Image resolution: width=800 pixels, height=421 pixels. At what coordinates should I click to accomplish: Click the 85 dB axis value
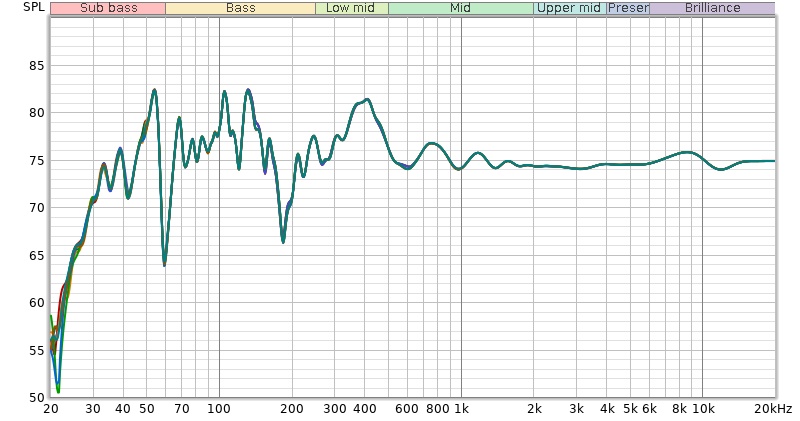(37, 66)
